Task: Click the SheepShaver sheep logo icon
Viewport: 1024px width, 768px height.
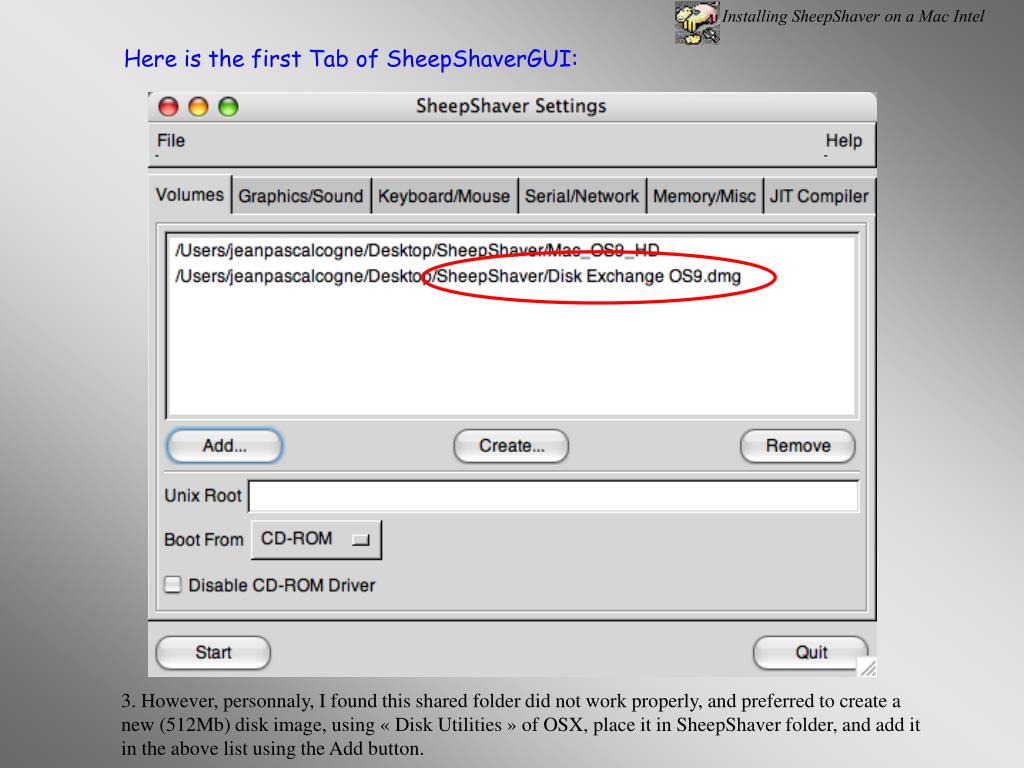Action: (697, 22)
